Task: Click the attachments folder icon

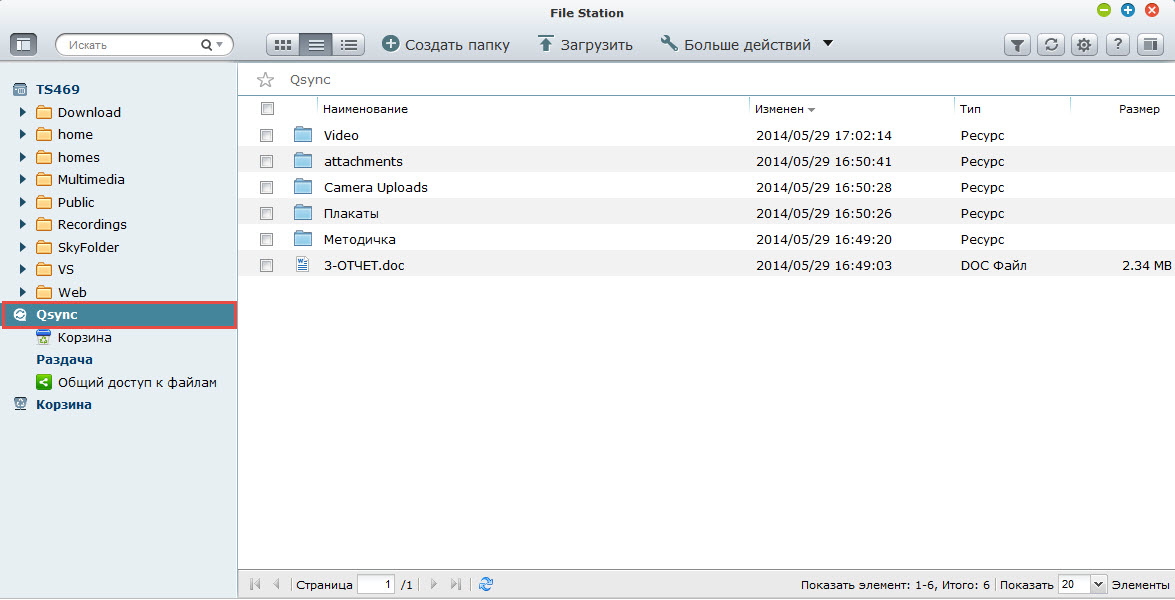Action: 303,161
